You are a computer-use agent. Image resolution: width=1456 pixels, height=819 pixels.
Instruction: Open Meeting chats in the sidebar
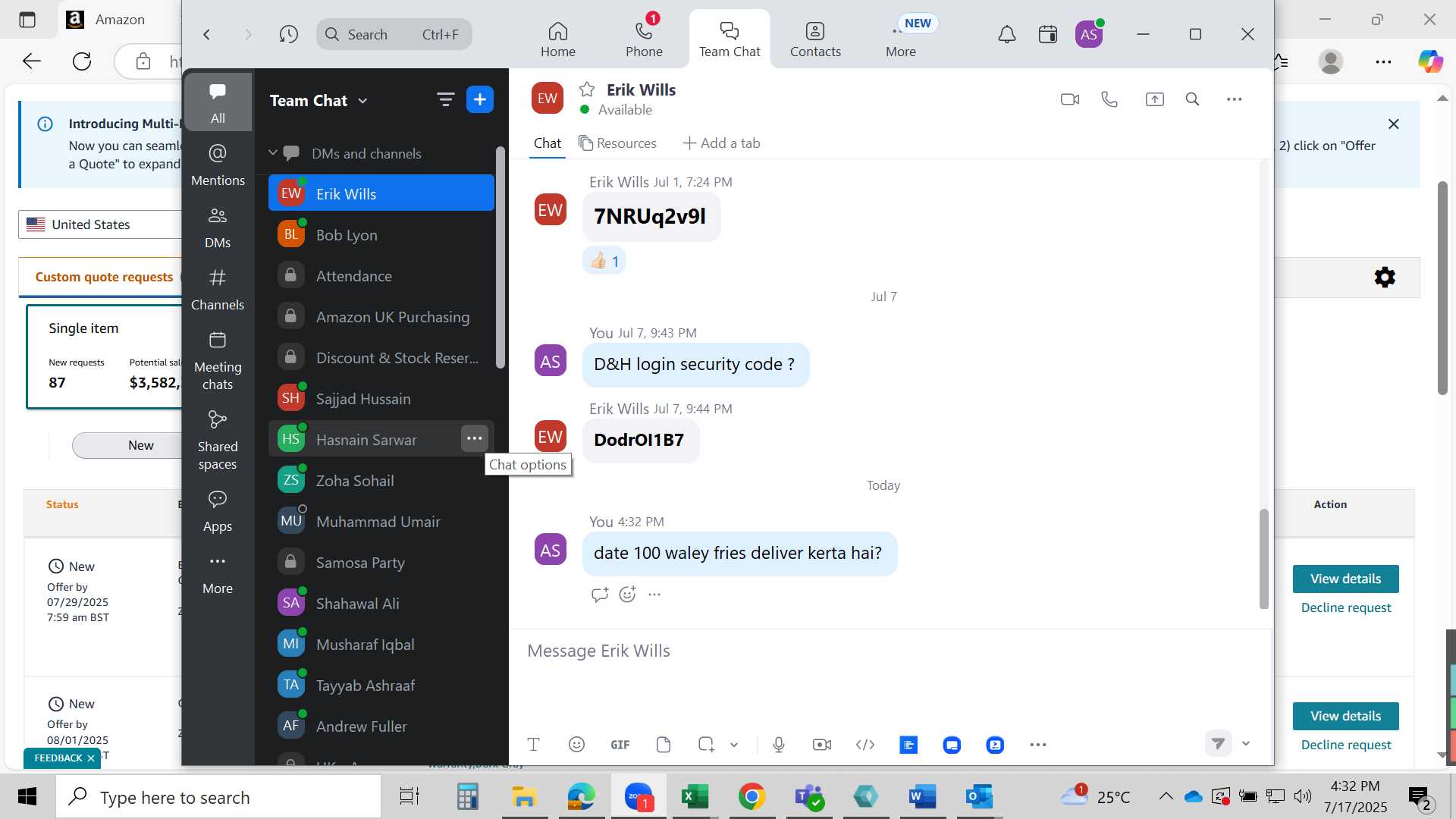218,360
